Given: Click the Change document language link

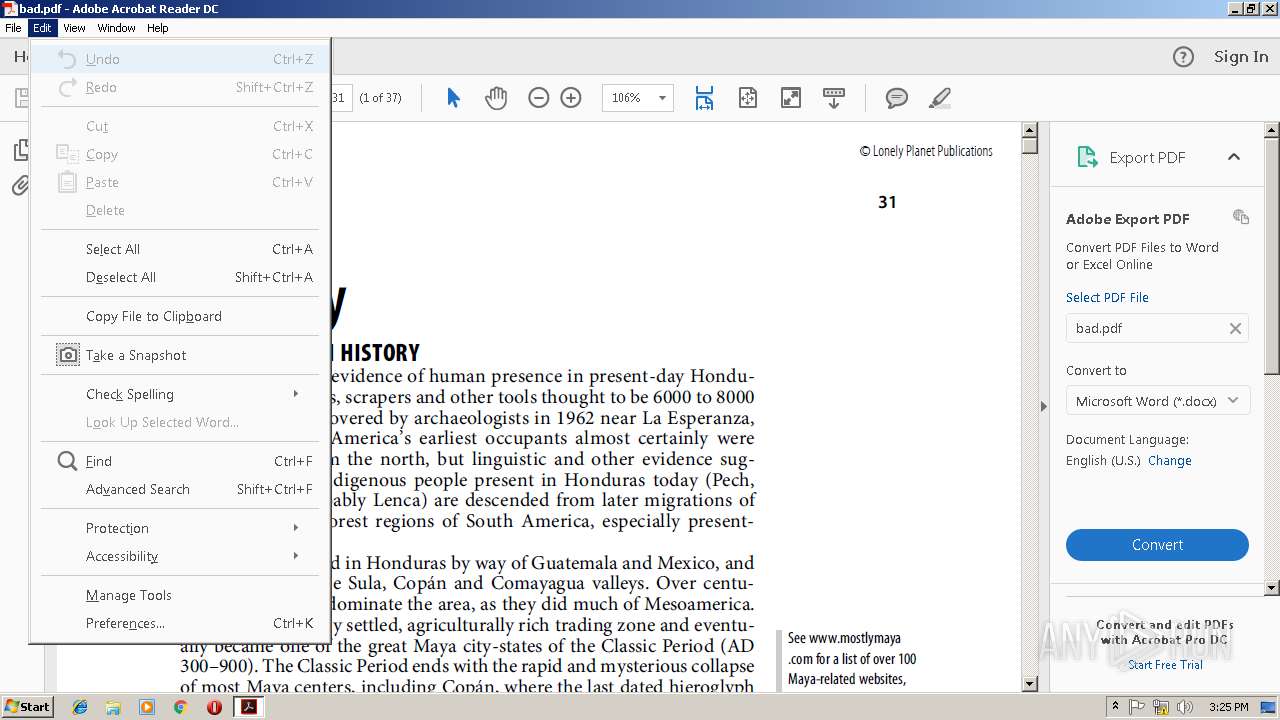Looking at the screenshot, I should click(x=1169, y=461).
